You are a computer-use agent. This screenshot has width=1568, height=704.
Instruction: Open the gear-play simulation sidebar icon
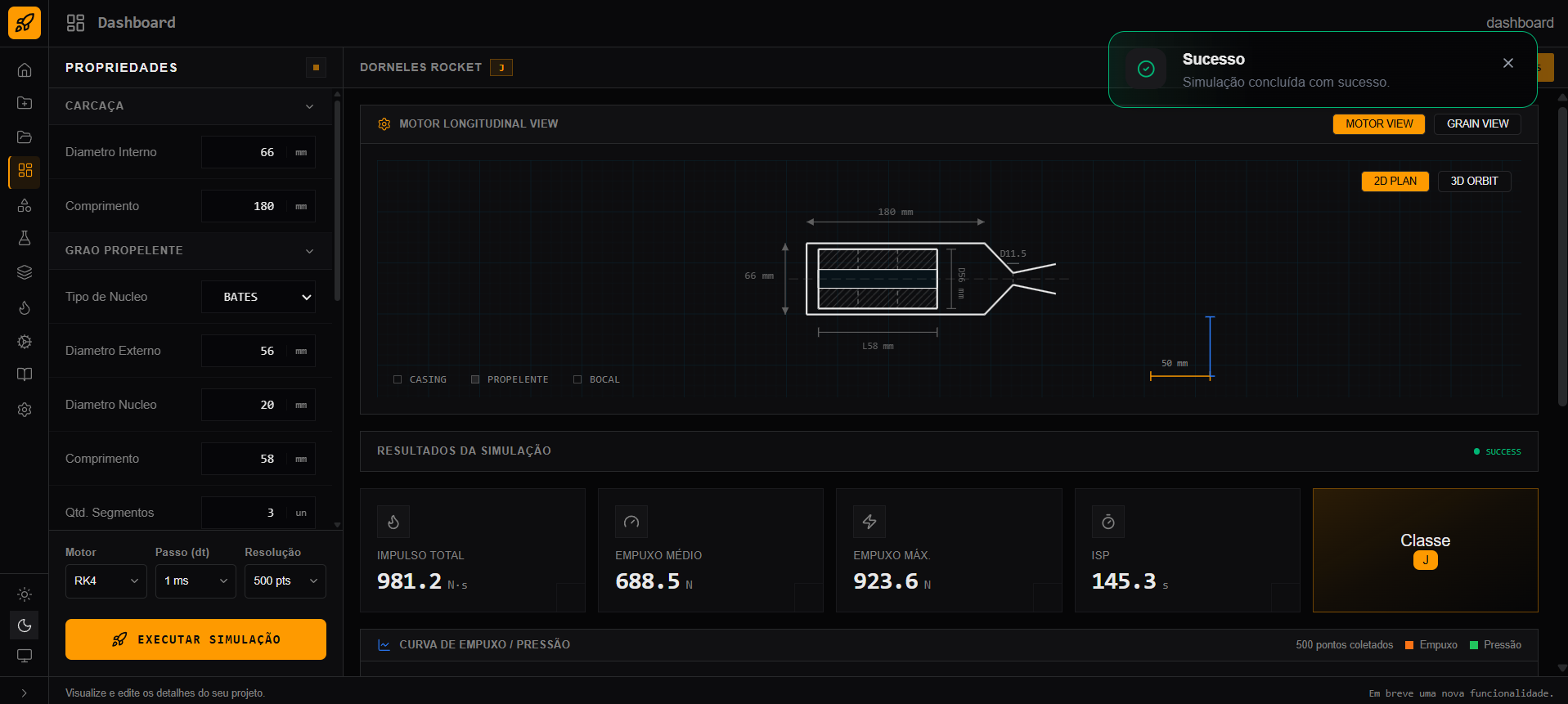25,342
